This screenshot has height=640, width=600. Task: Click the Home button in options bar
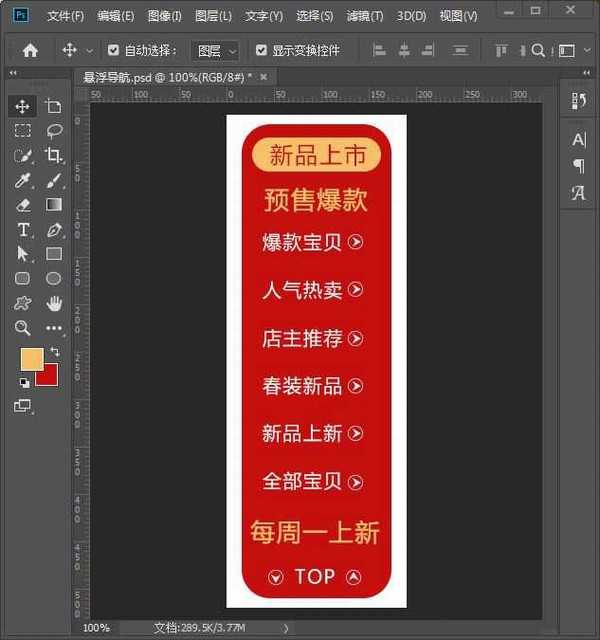30,50
